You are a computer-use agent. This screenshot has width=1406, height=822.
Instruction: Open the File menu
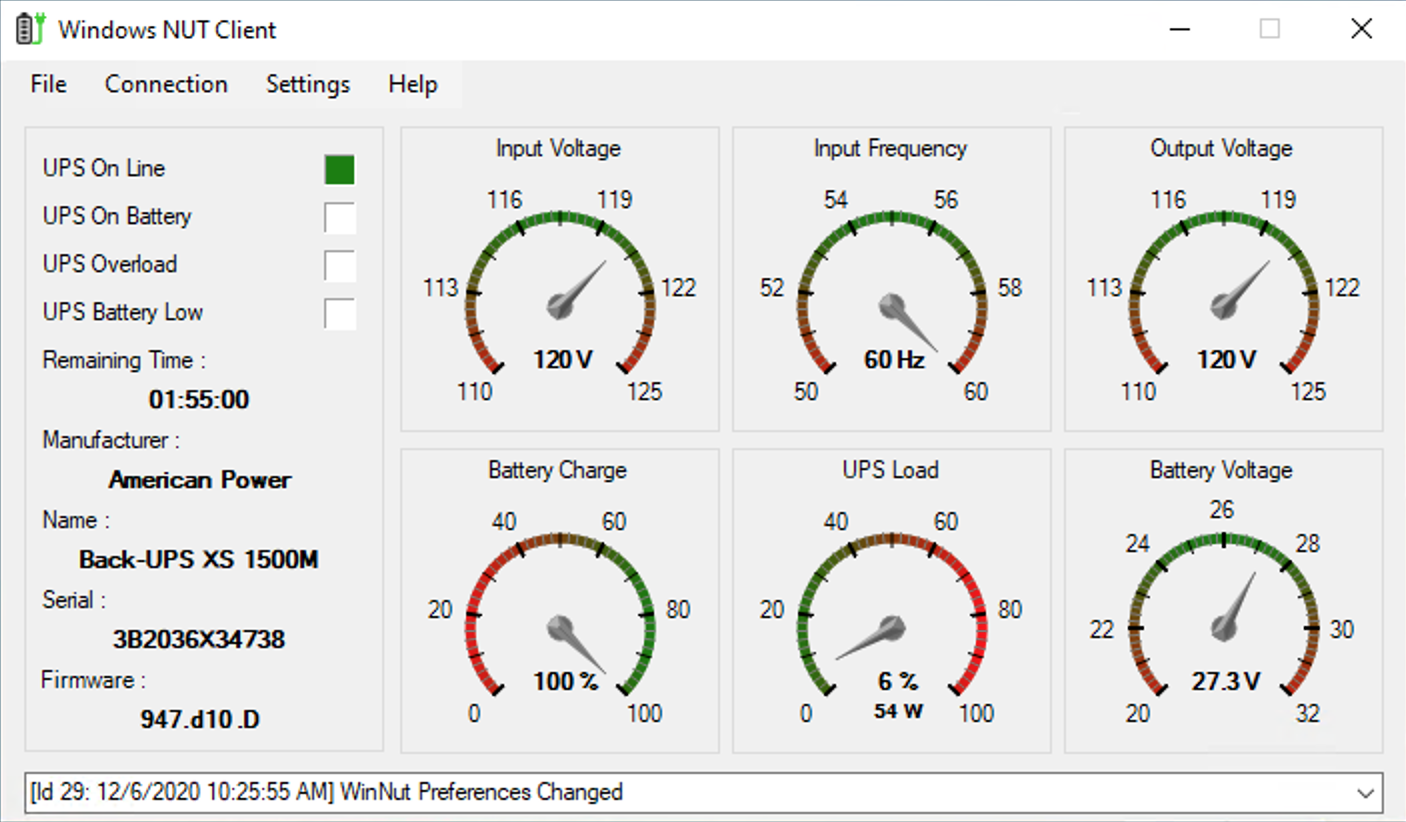tap(49, 85)
